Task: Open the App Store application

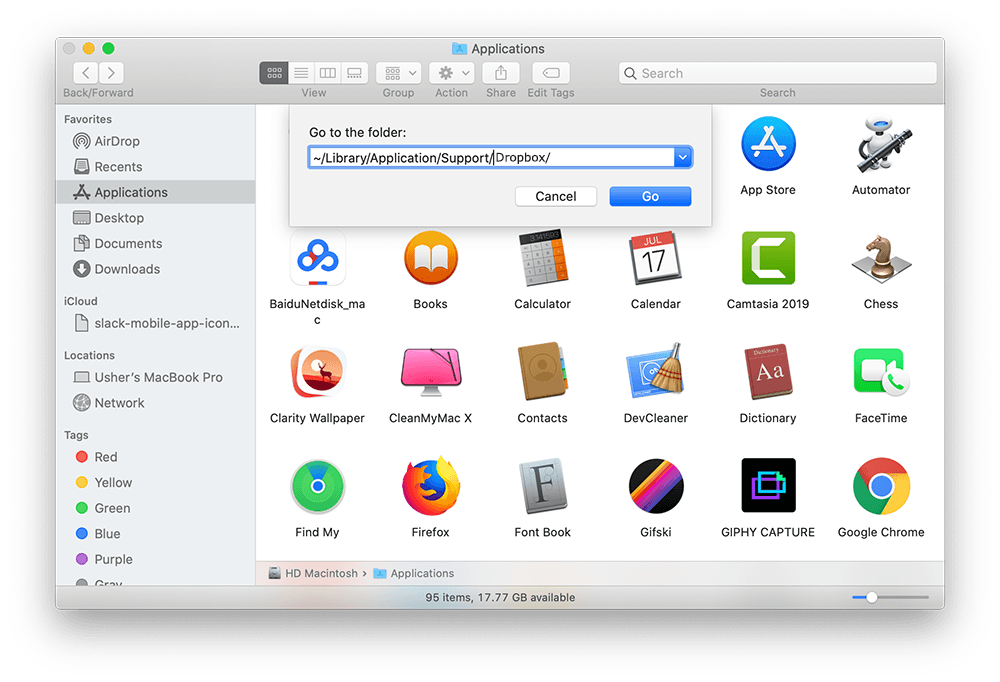Action: click(768, 144)
